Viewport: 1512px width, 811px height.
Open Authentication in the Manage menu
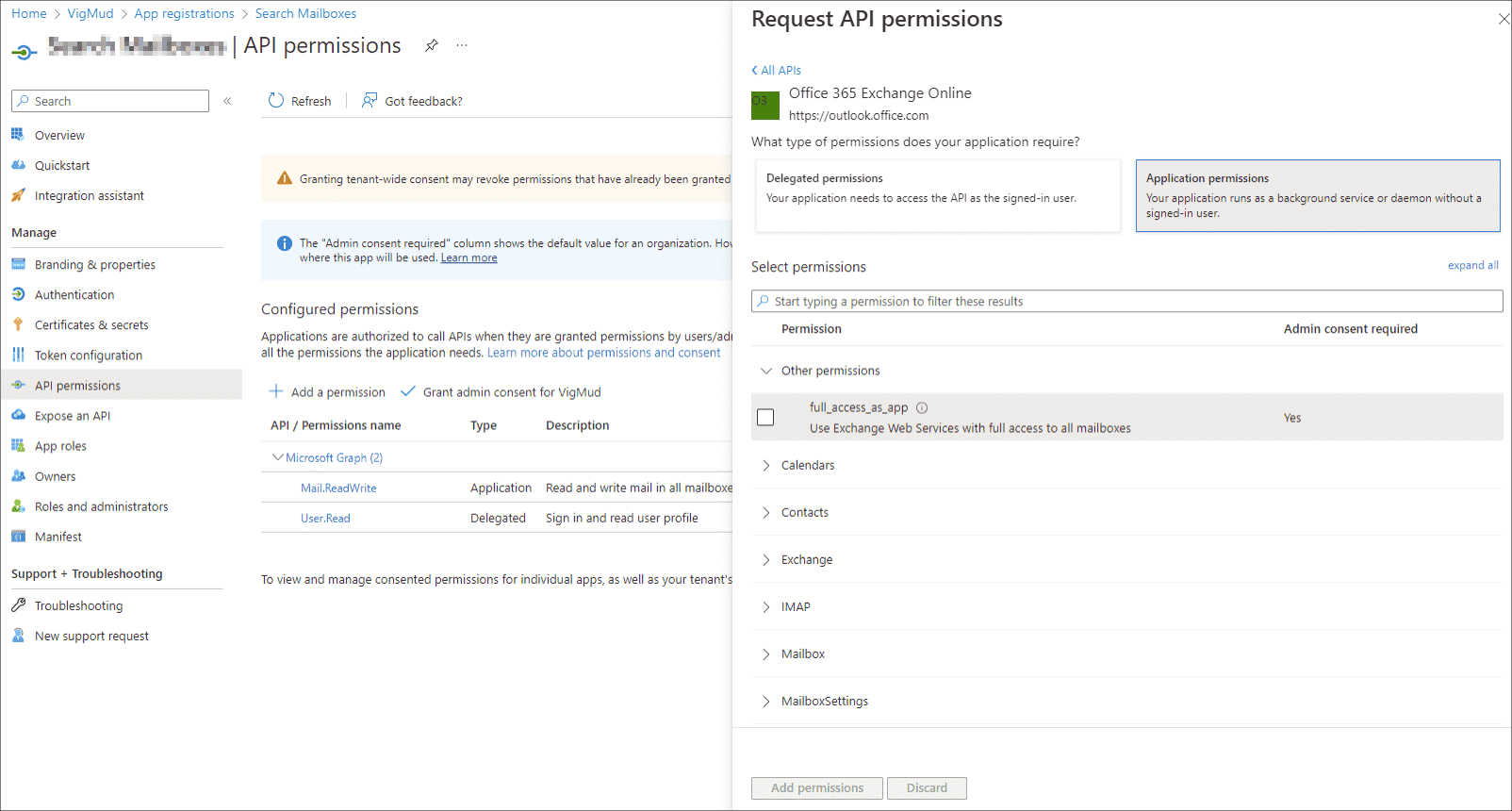(x=74, y=295)
